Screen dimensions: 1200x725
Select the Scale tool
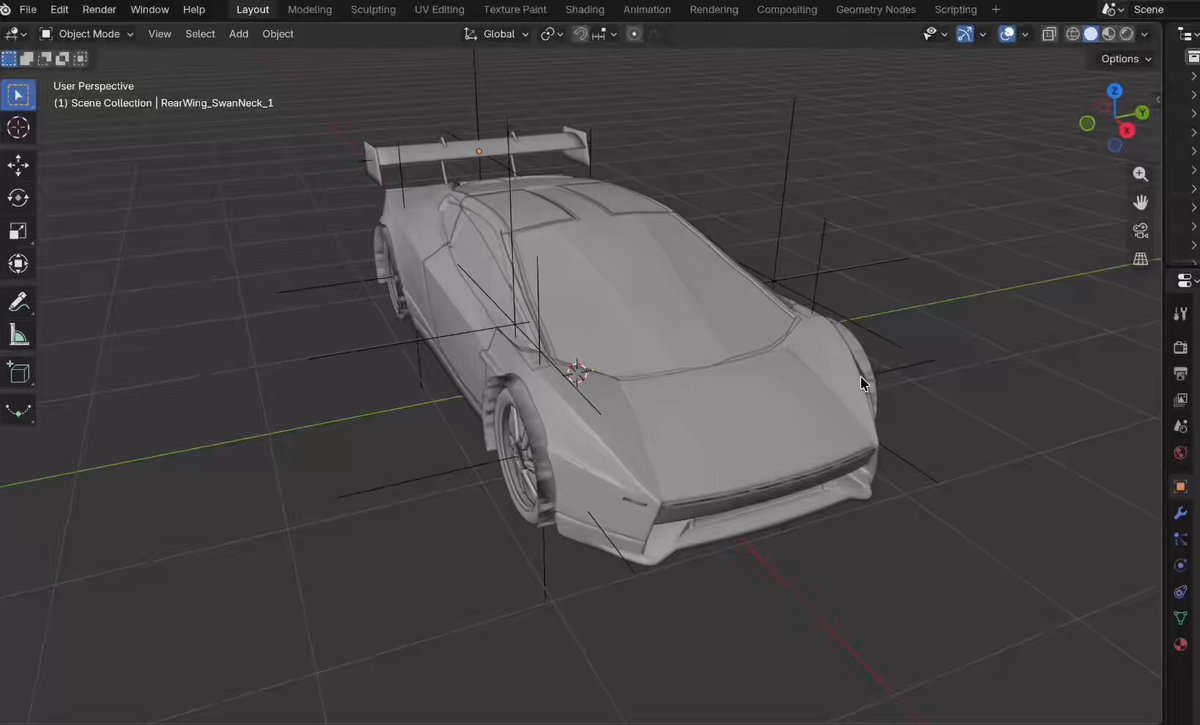[x=18, y=231]
